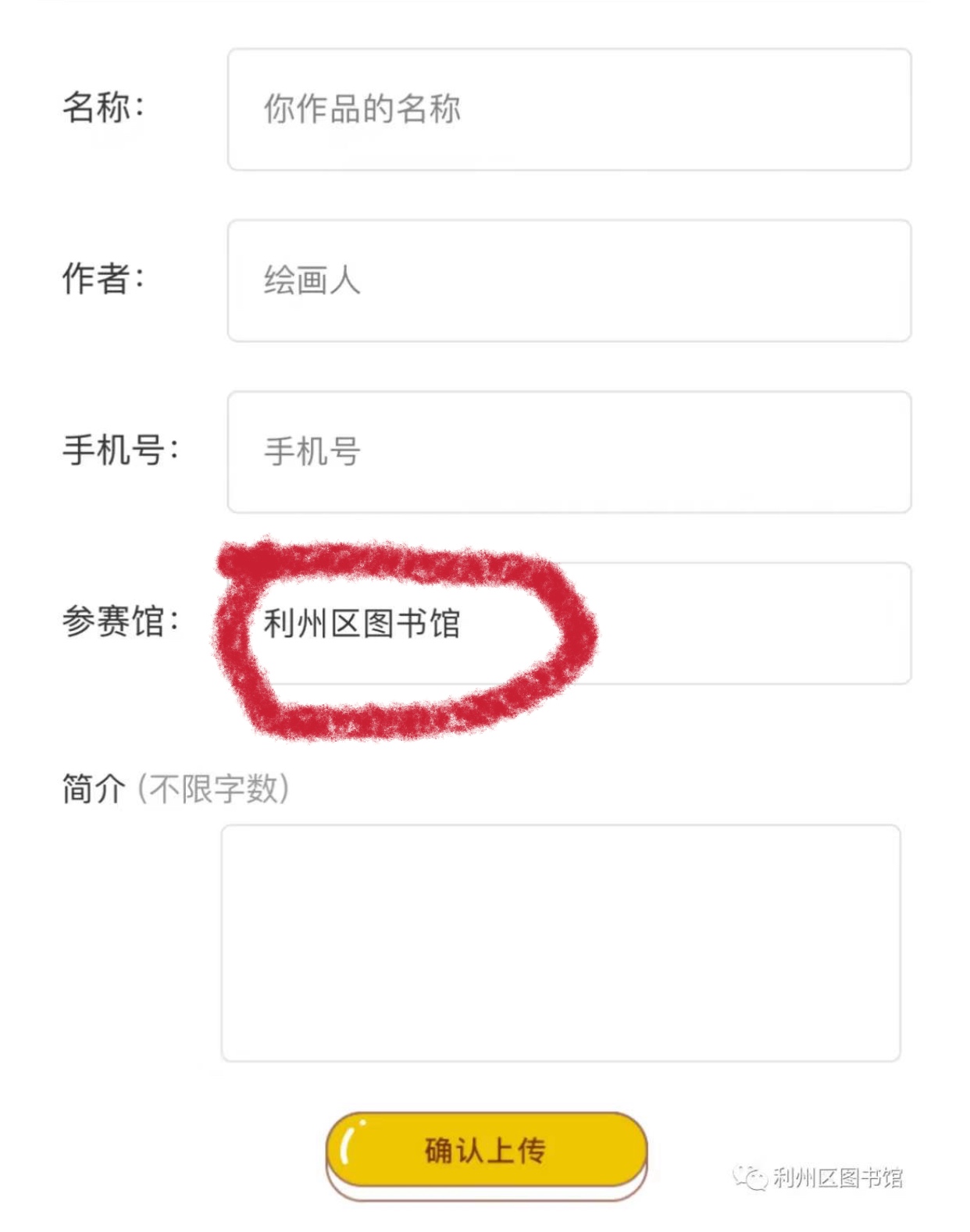The width and height of the screenshot is (970, 1232).
Task: Click the 作者: field label
Action: click(x=103, y=279)
